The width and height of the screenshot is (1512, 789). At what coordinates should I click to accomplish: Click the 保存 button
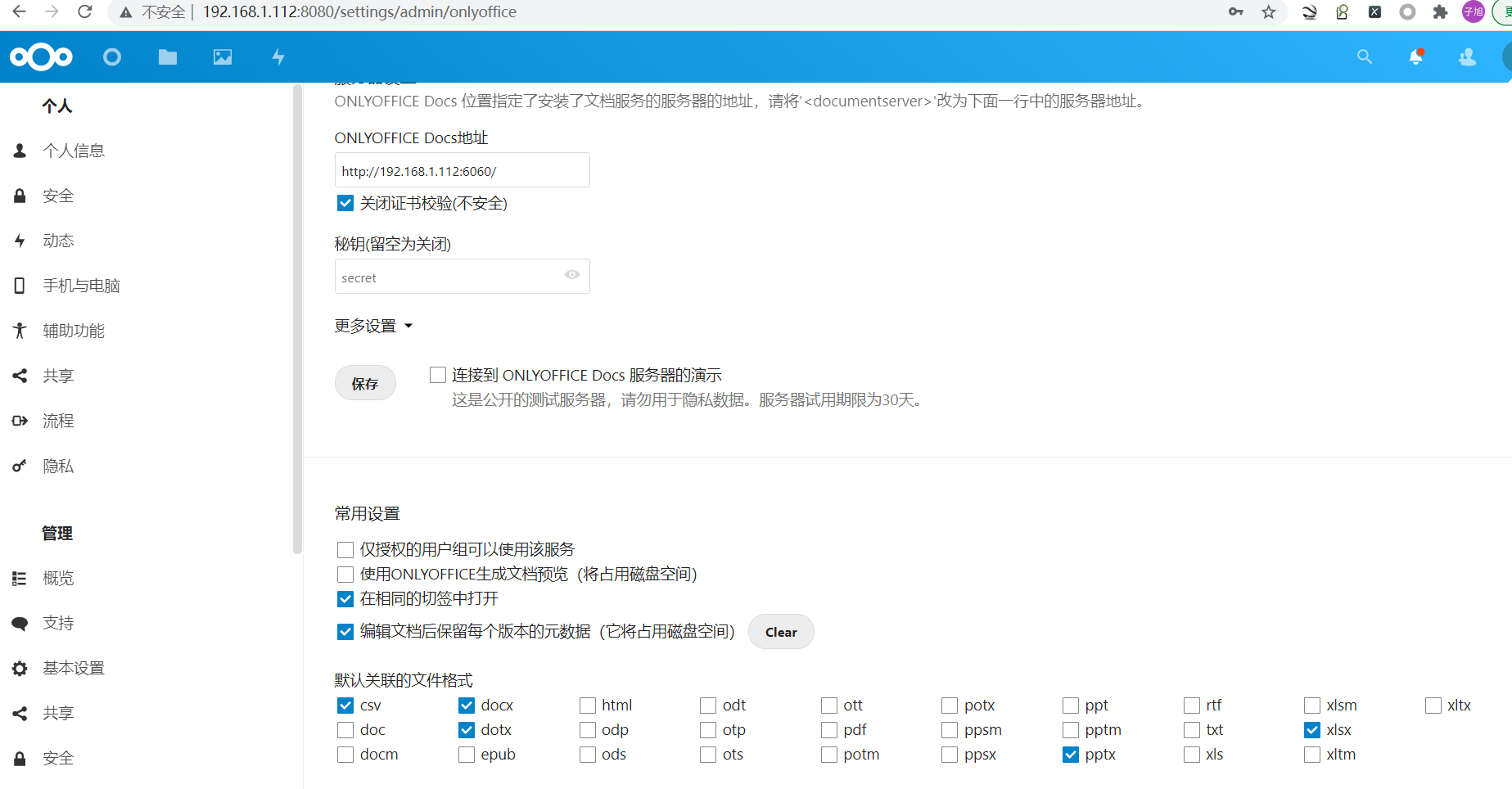click(365, 382)
